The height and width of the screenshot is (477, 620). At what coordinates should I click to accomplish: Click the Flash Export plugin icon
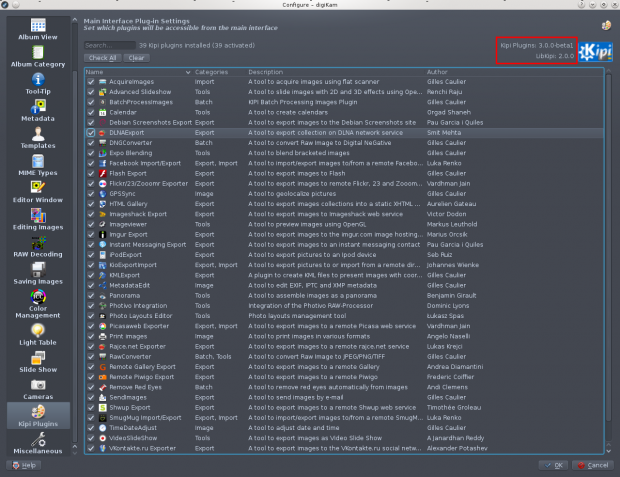tap(102, 173)
